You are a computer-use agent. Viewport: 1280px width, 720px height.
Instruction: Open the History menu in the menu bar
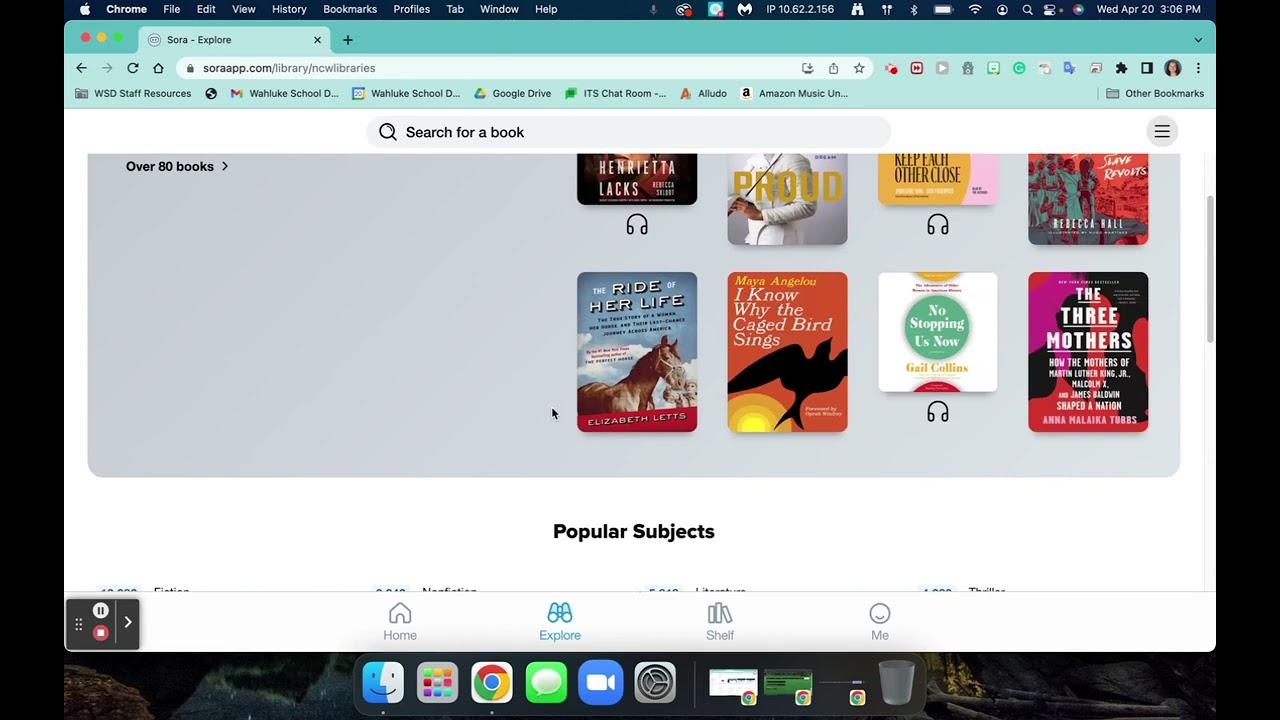tap(289, 9)
